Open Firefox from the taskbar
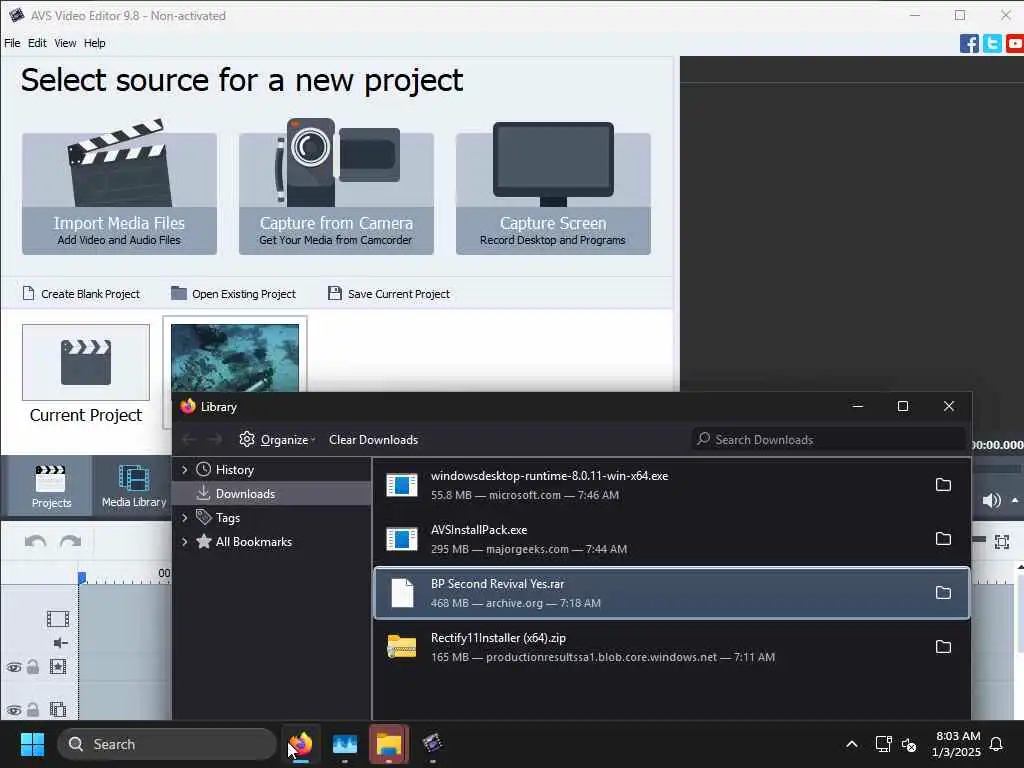 (300, 744)
